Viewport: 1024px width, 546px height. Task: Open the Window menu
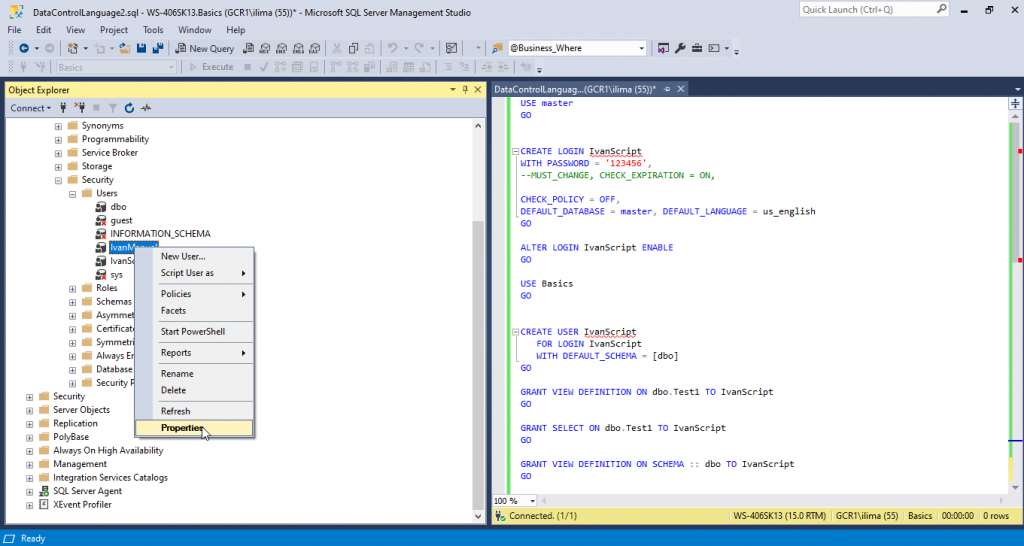point(195,30)
